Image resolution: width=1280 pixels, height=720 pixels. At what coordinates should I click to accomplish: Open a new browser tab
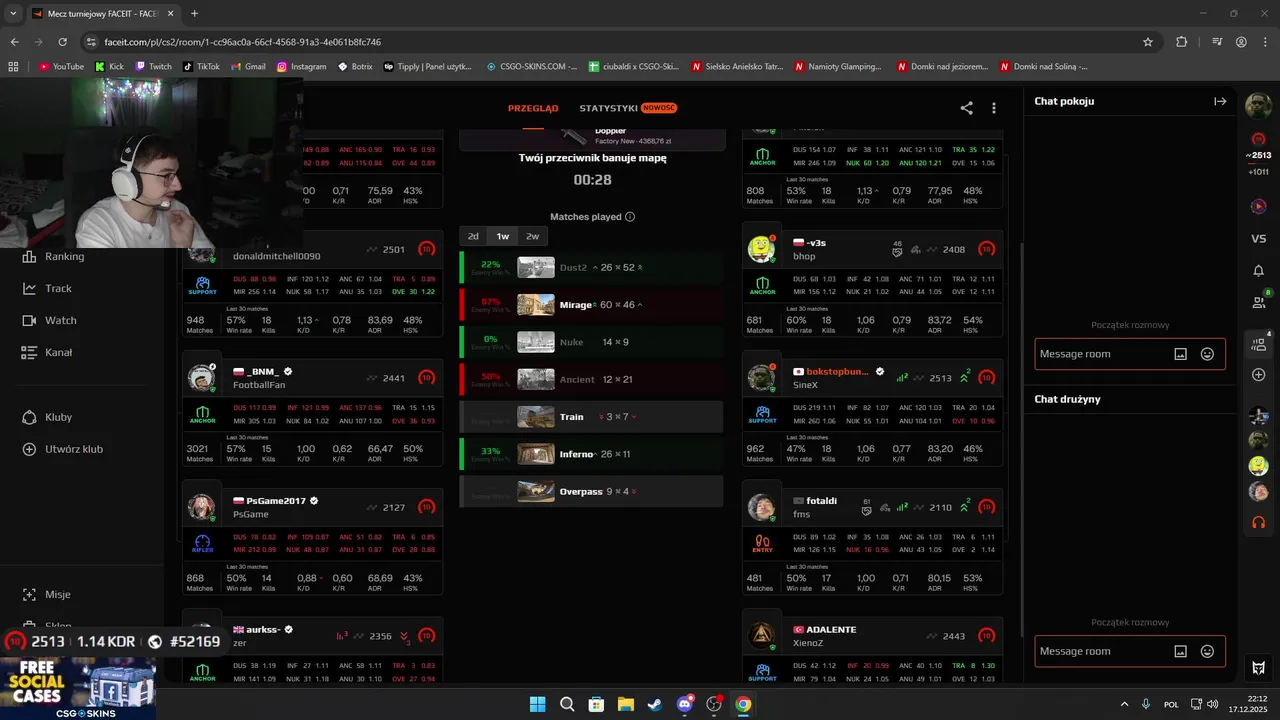tap(194, 14)
